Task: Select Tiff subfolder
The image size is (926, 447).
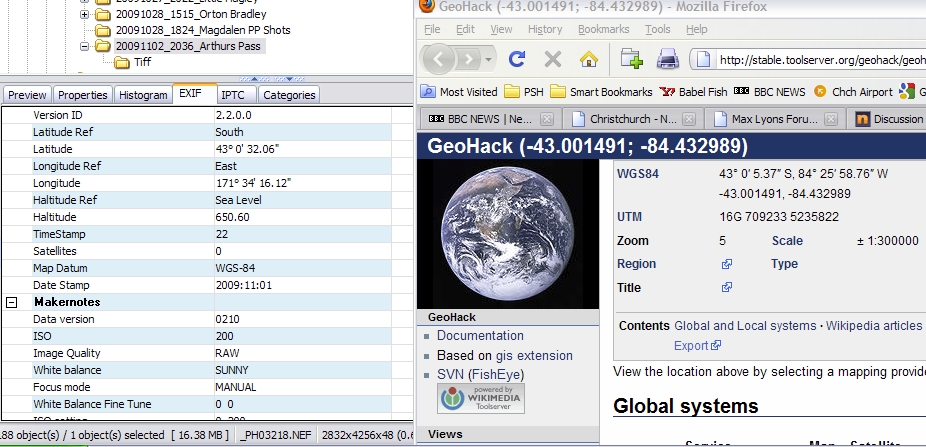Action: (x=142, y=62)
